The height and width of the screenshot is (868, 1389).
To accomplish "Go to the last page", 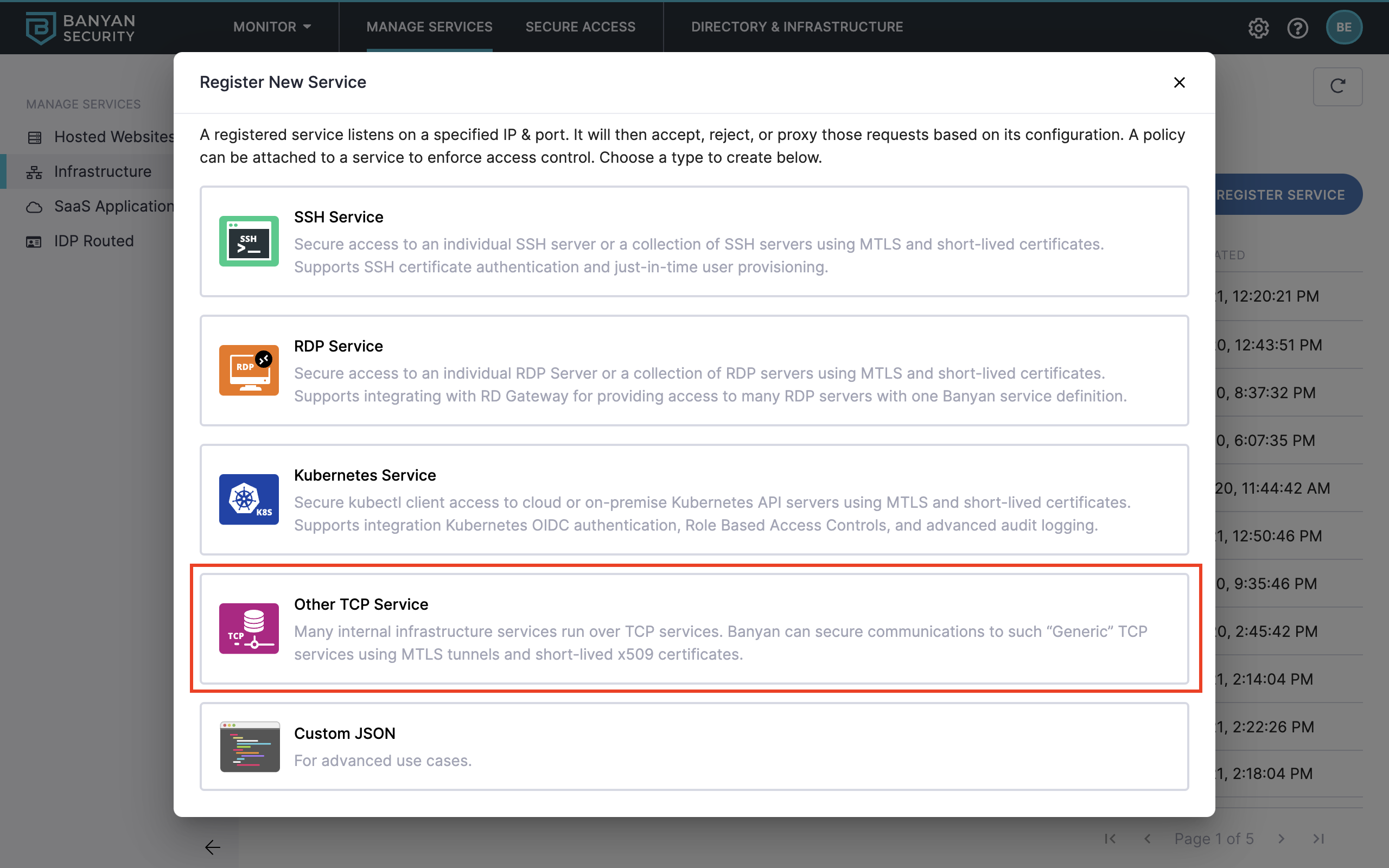I will (x=1318, y=839).
